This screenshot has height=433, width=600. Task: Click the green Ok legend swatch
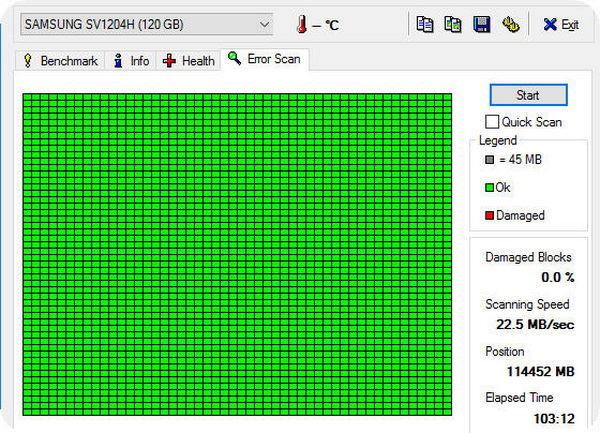pos(489,187)
